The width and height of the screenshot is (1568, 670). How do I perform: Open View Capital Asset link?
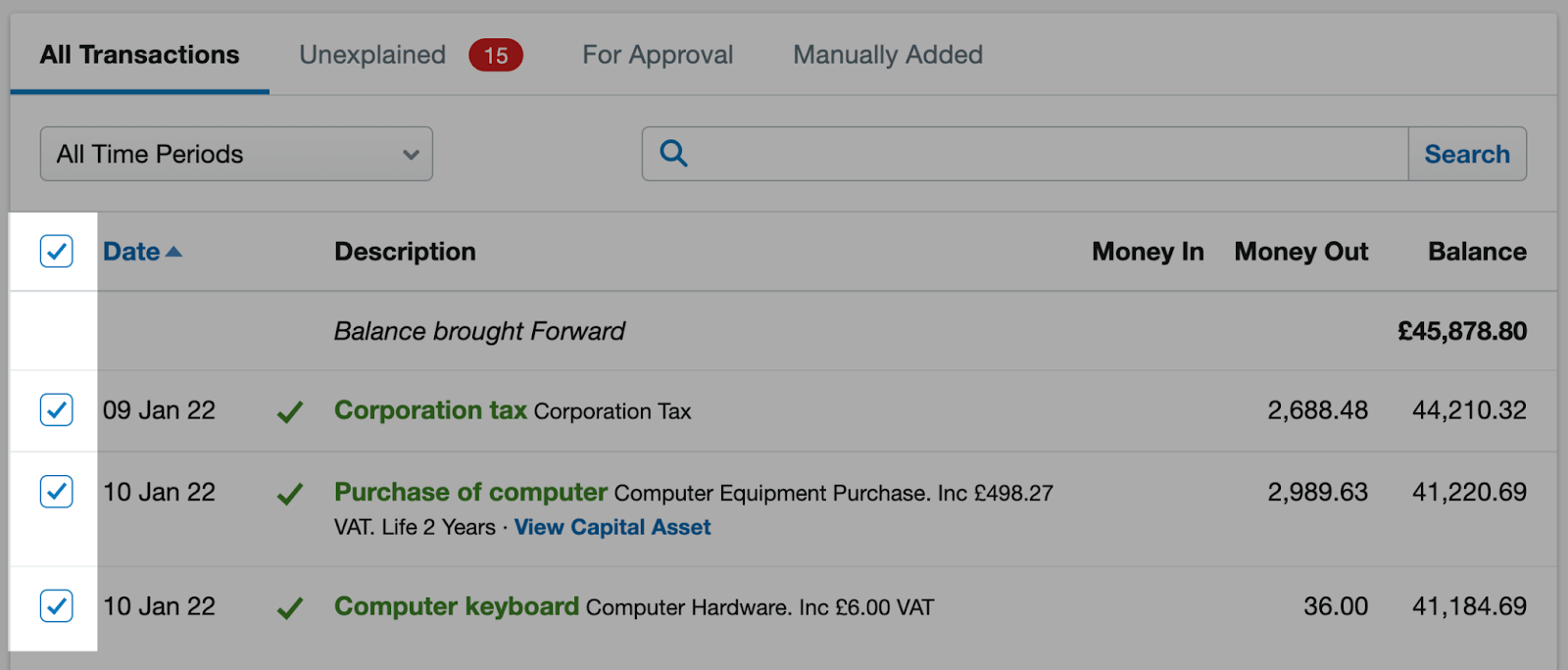click(611, 527)
